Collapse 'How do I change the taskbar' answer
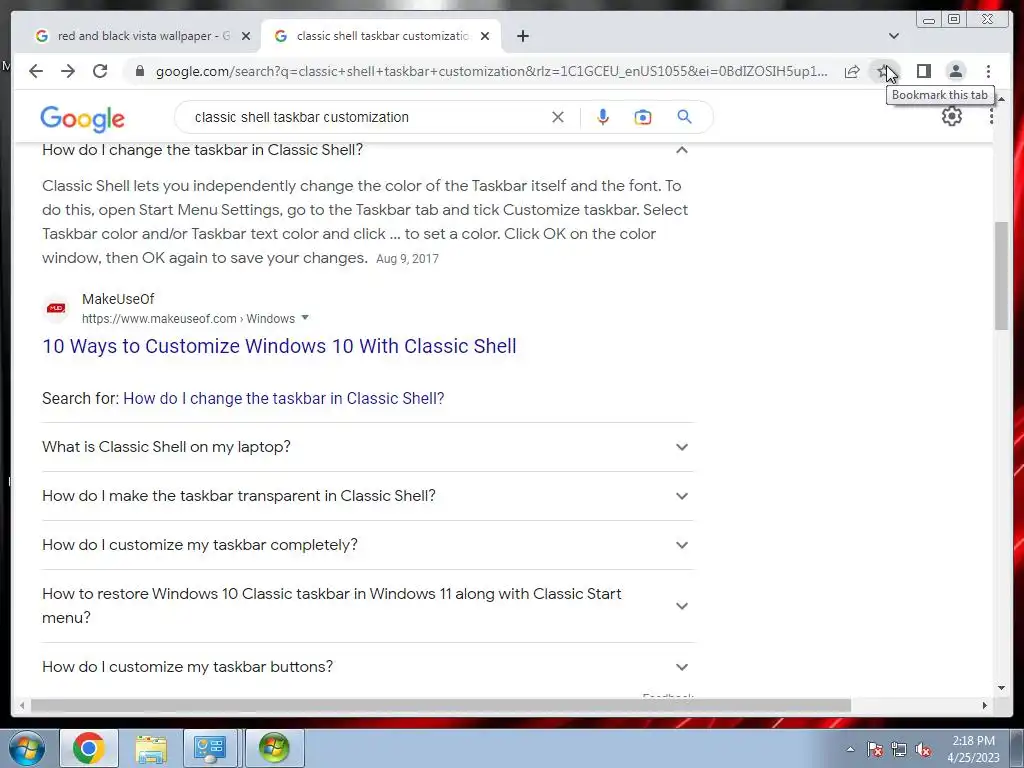The image size is (1024, 768). 682,150
